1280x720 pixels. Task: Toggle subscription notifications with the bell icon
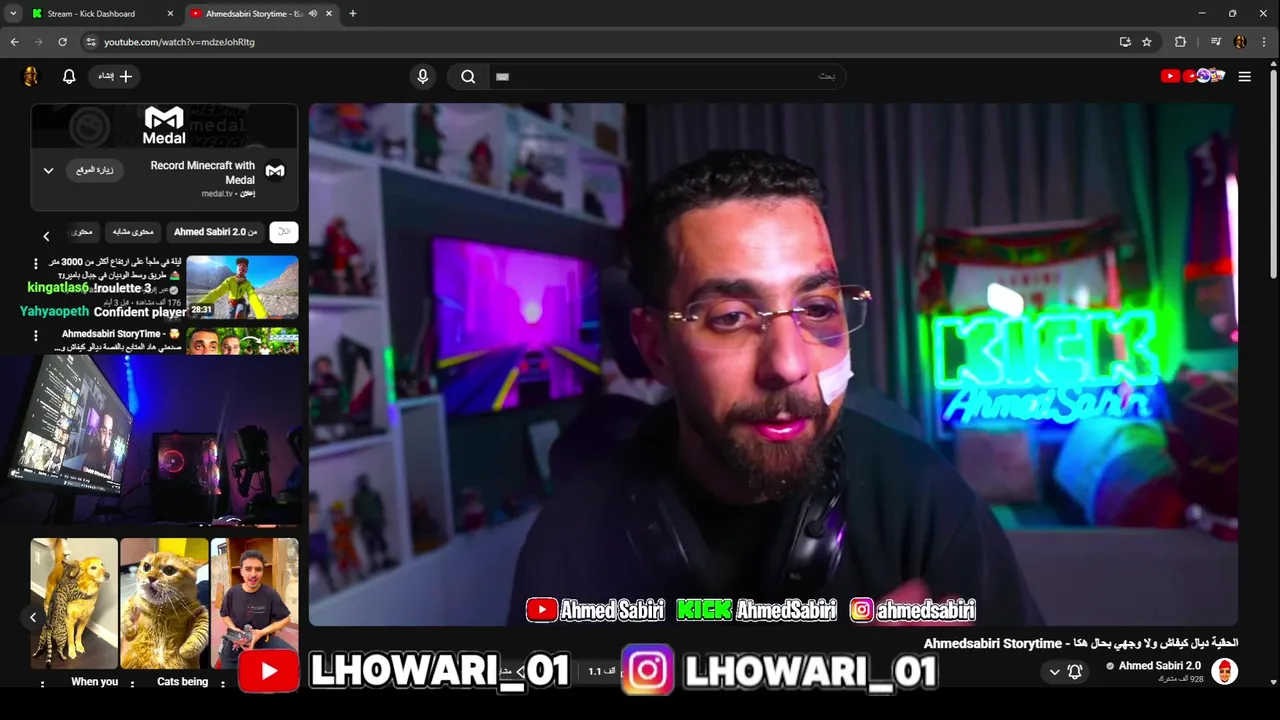(1075, 672)
